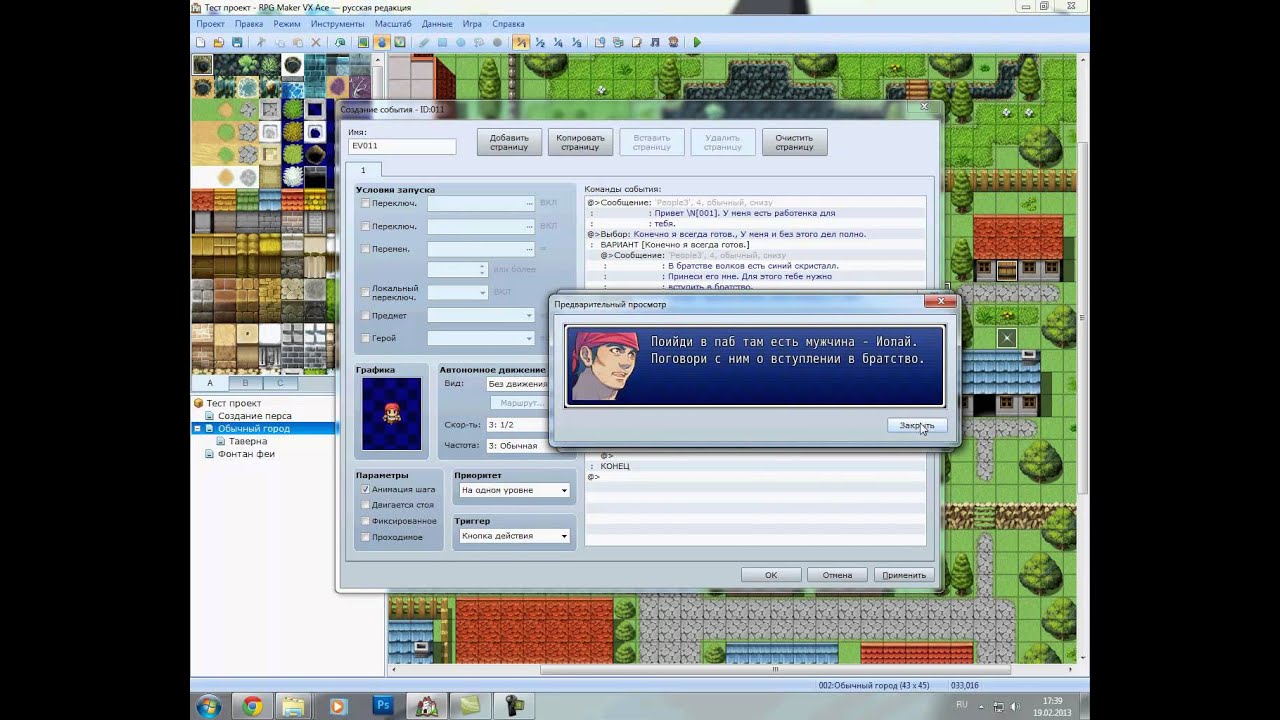The height and width of the screenshot is (720, 1280).
Task: Open the Инструменты menu
Action: 337,24
